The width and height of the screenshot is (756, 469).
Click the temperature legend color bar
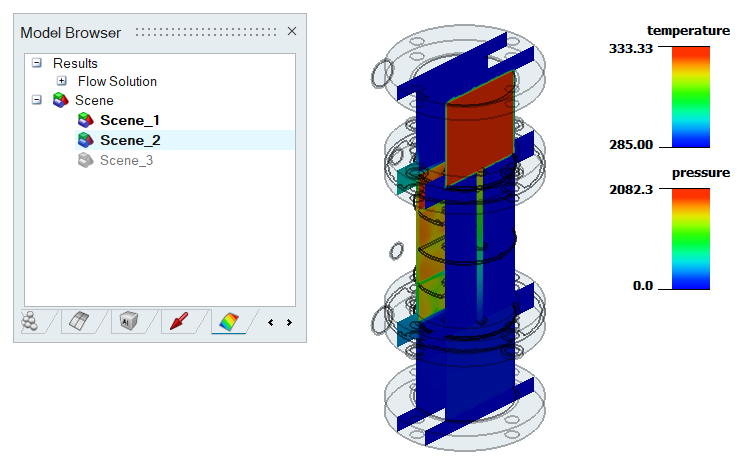(x=691, y=96)
